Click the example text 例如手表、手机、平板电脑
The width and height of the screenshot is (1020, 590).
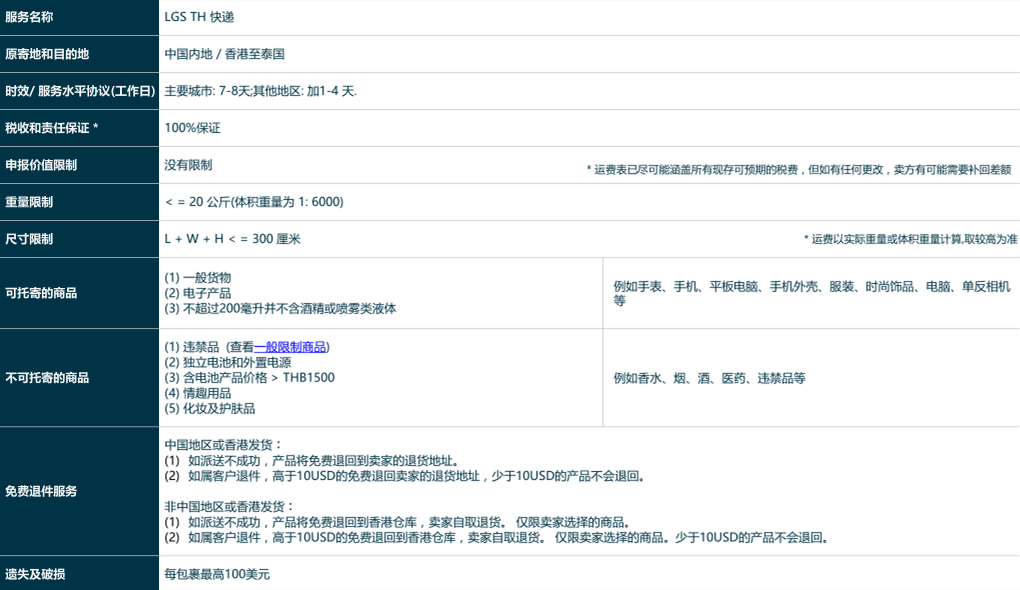[x=812, y=293]
